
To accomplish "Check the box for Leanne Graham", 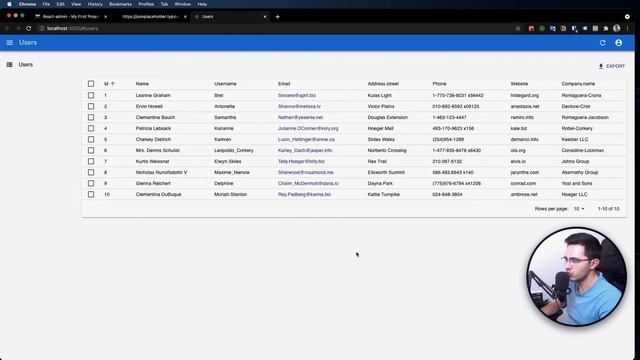I will pos(91,95).
